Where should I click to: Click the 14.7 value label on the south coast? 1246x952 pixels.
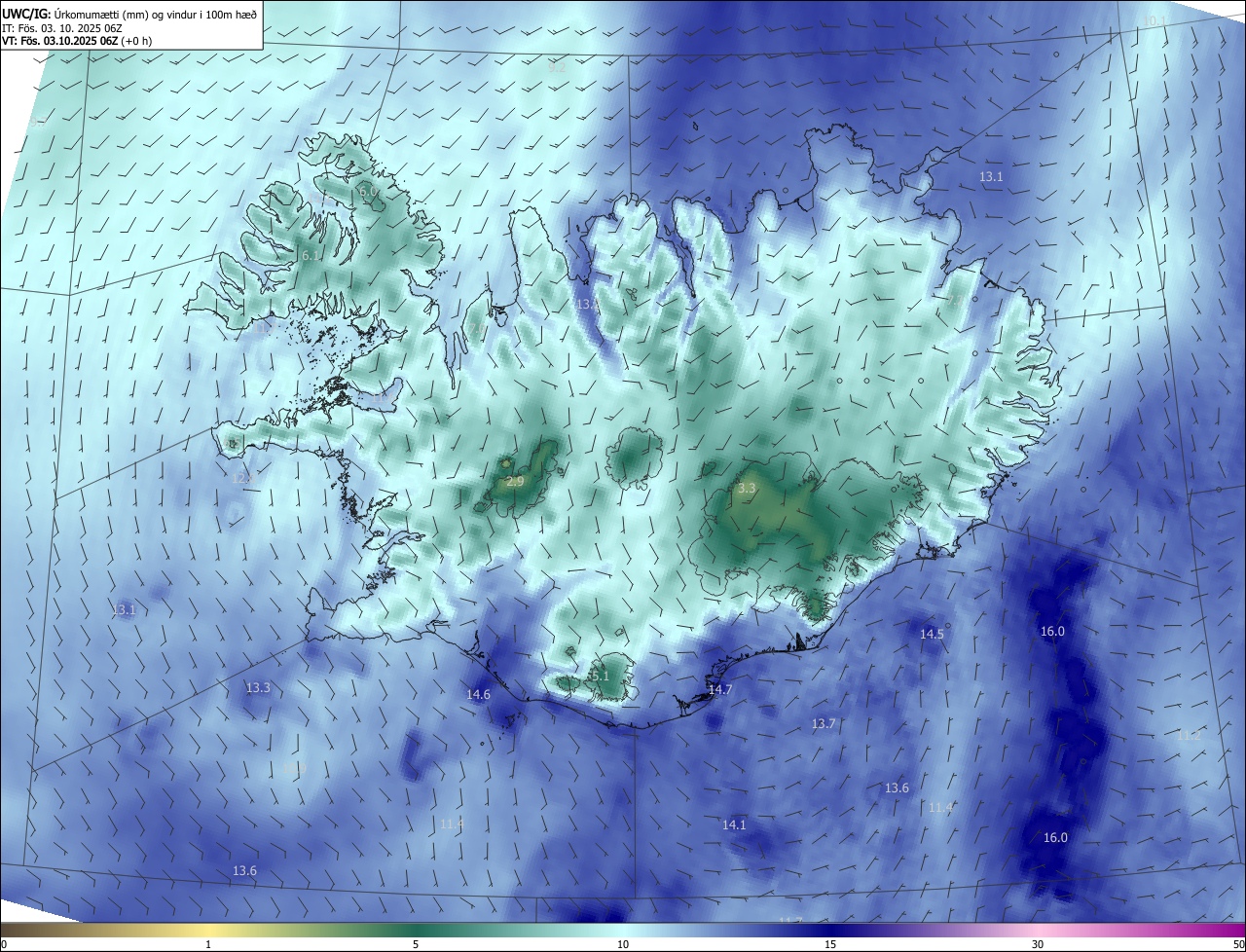click(x=719, y=689)
